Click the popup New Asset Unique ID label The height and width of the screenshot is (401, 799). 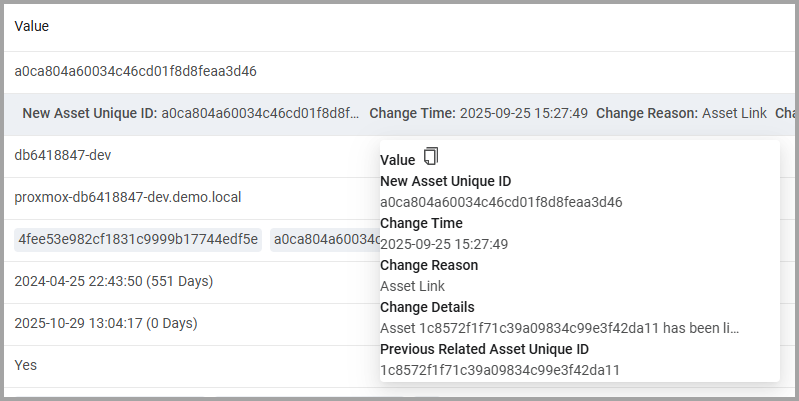pos(446,181)
